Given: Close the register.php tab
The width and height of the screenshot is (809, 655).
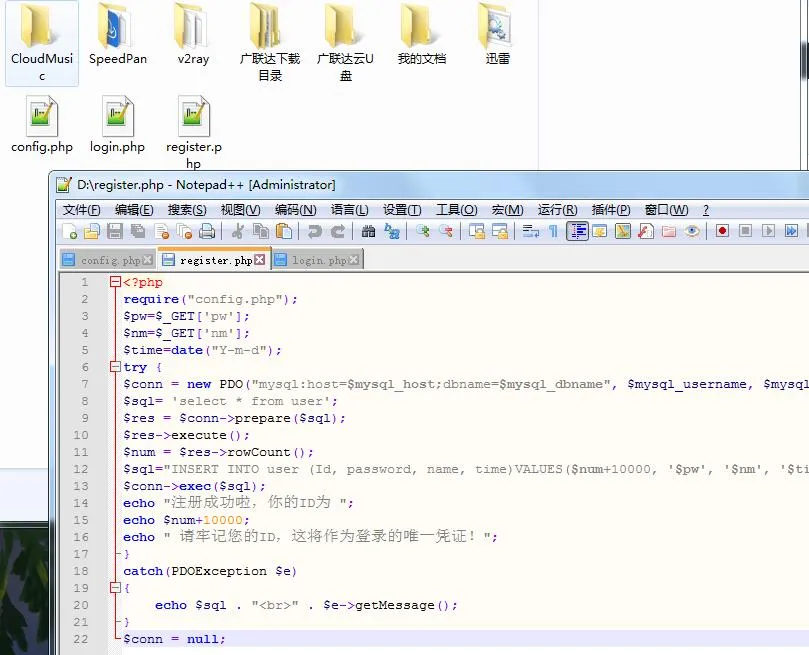Looking at the screenshot, I should pos(260,260).
